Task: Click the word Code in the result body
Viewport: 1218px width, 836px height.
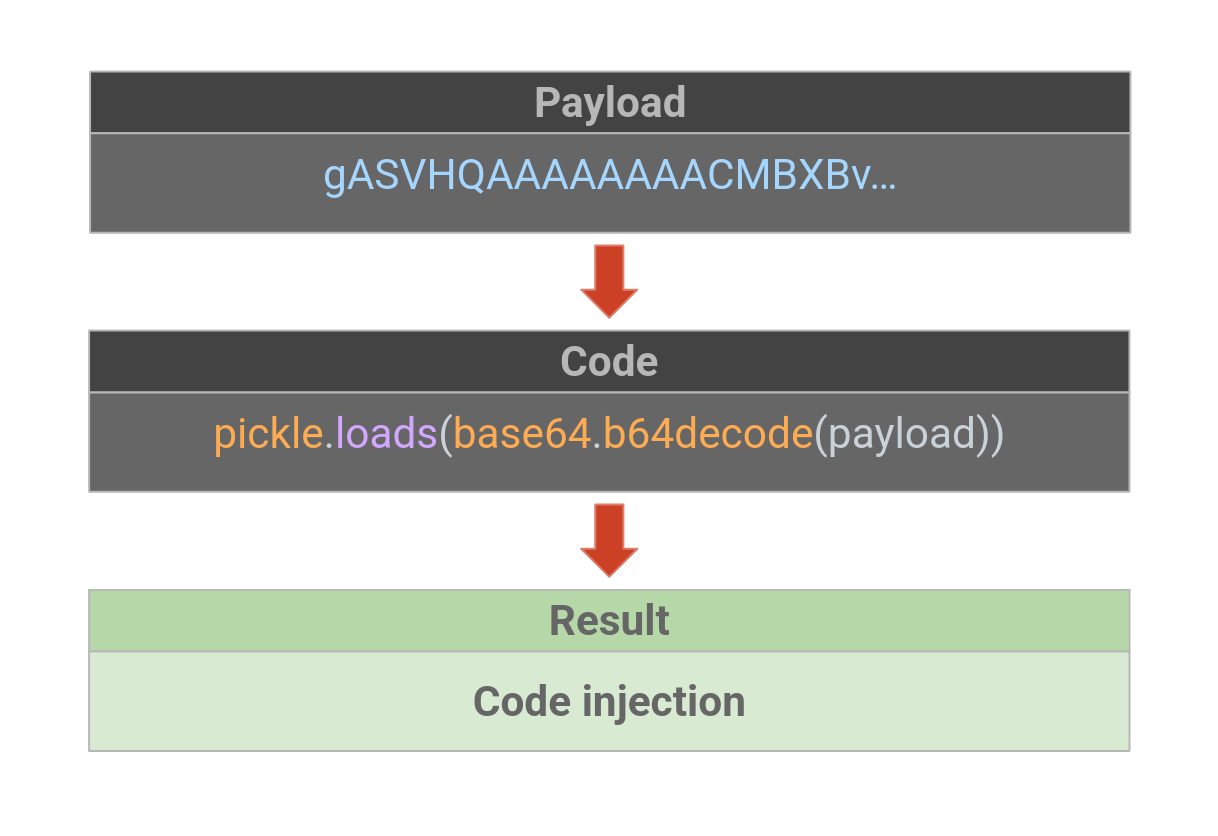Action: coord(515,702)
